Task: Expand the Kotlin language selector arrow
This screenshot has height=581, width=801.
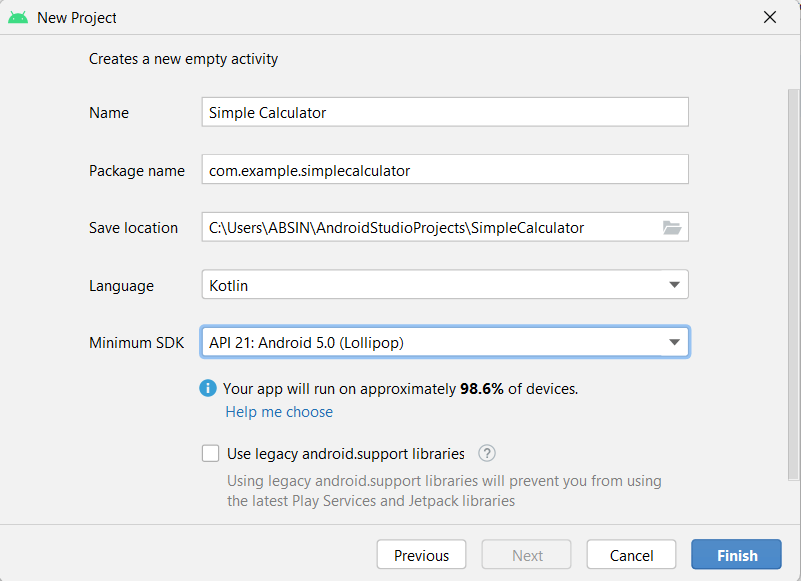Action: click(x=677, y=284)
